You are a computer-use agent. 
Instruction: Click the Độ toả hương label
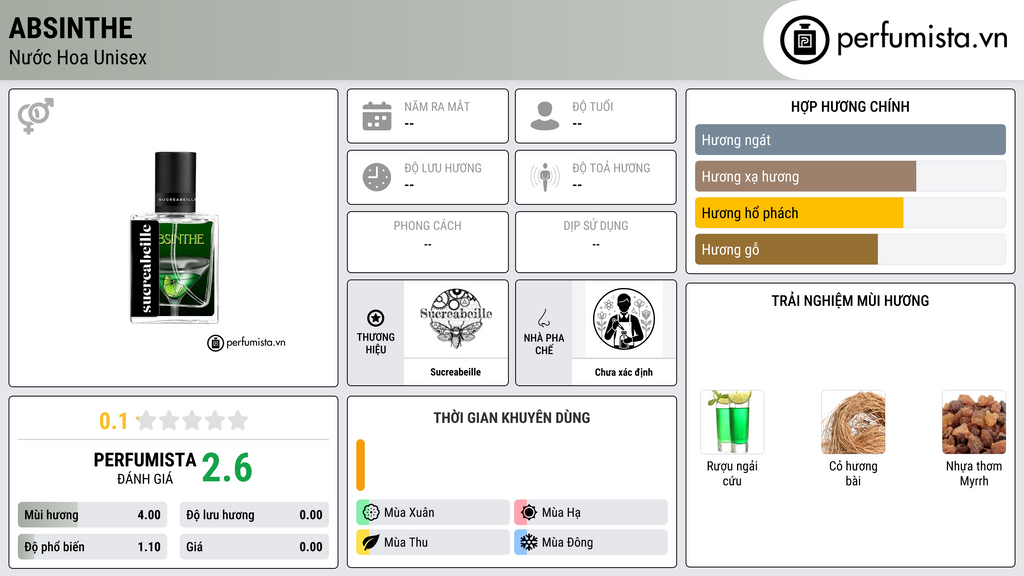(x=611, y=168)
